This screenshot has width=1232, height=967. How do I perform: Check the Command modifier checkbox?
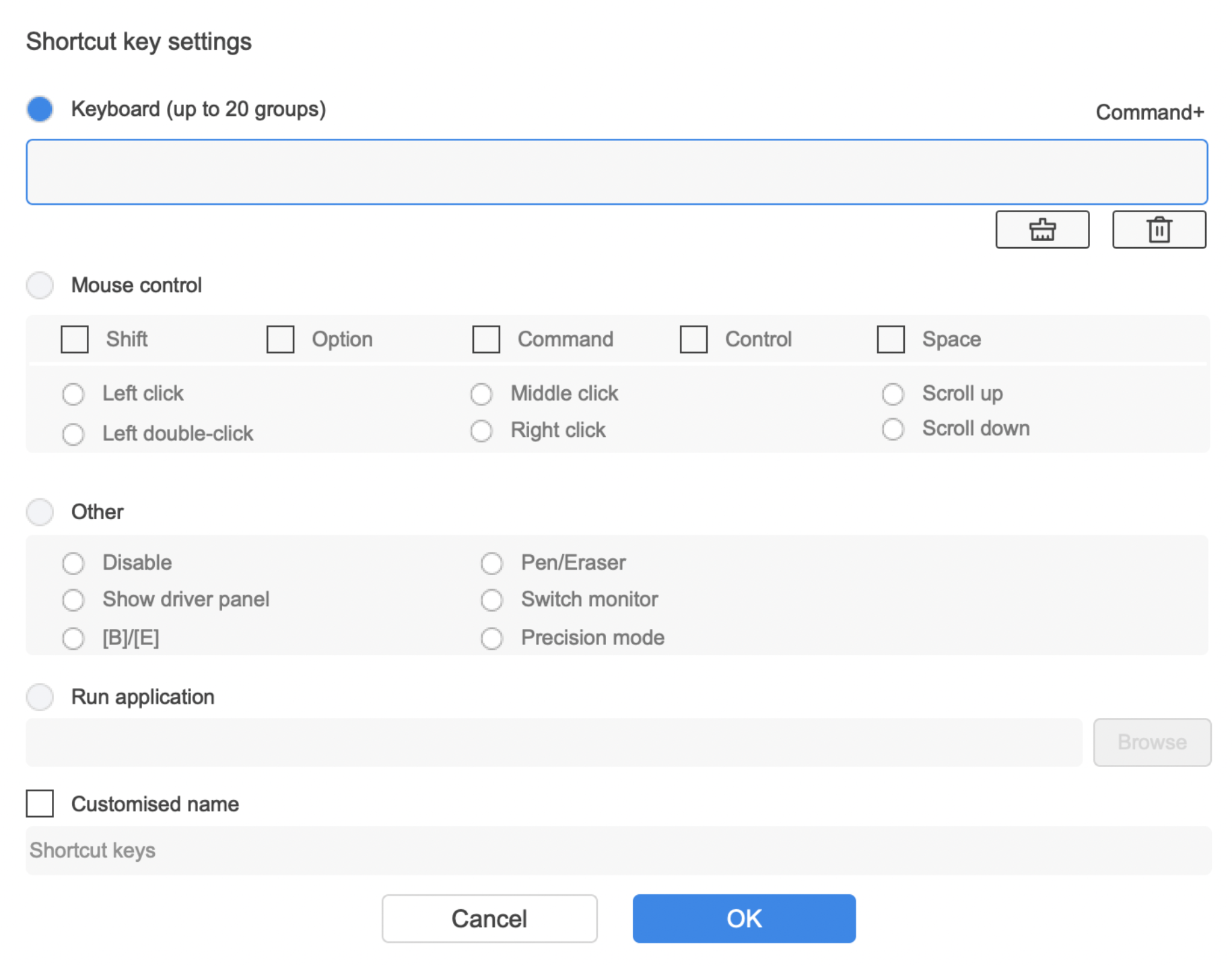(x=486, y=339)
